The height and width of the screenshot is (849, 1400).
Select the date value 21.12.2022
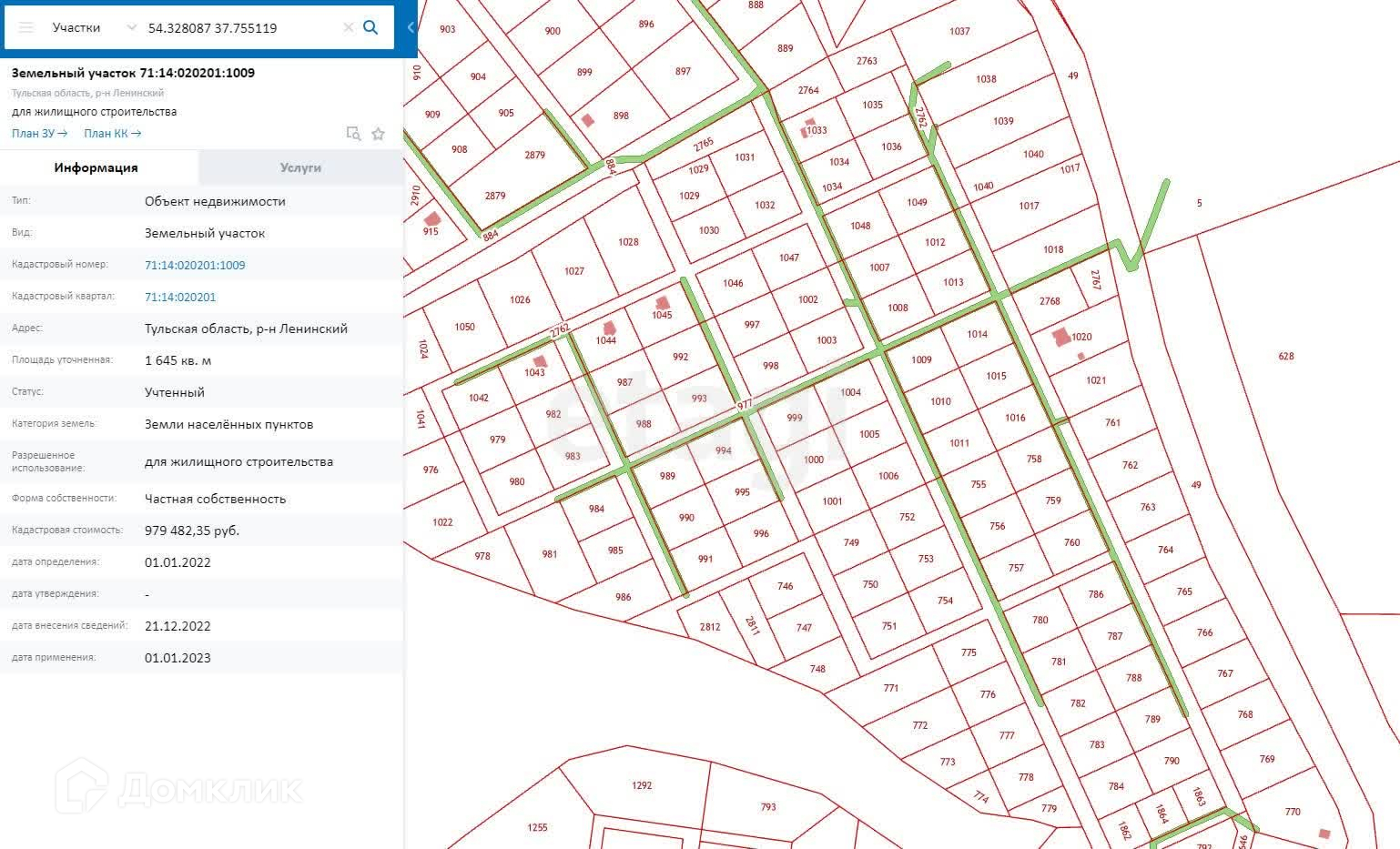(178, 626)
